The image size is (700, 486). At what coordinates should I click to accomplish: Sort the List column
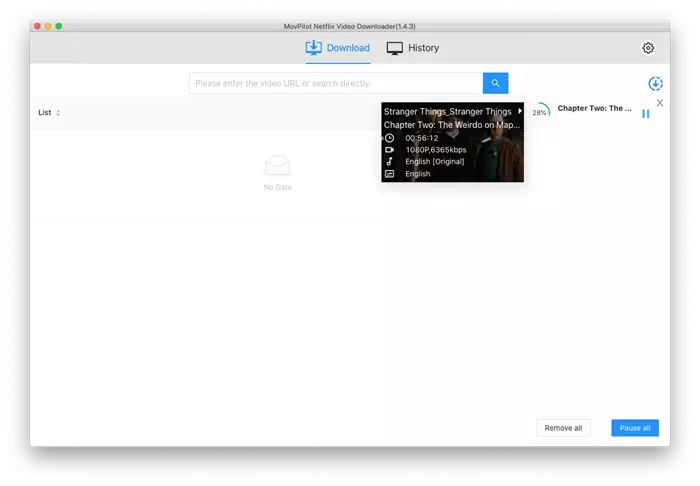pos(58,113)
